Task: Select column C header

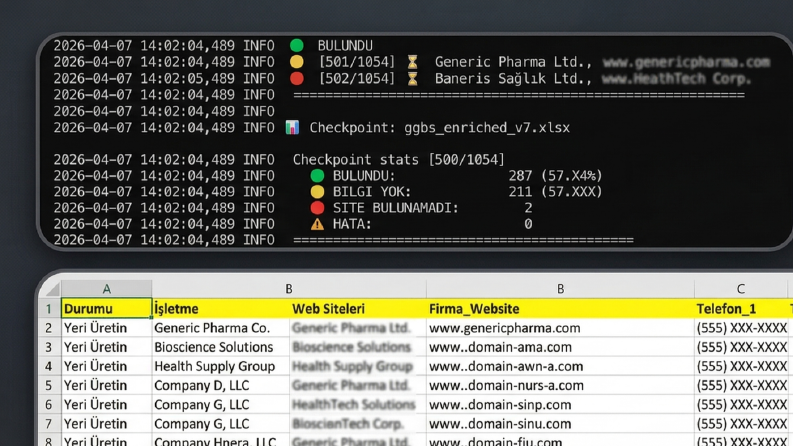Action: (x=740, y=289)
